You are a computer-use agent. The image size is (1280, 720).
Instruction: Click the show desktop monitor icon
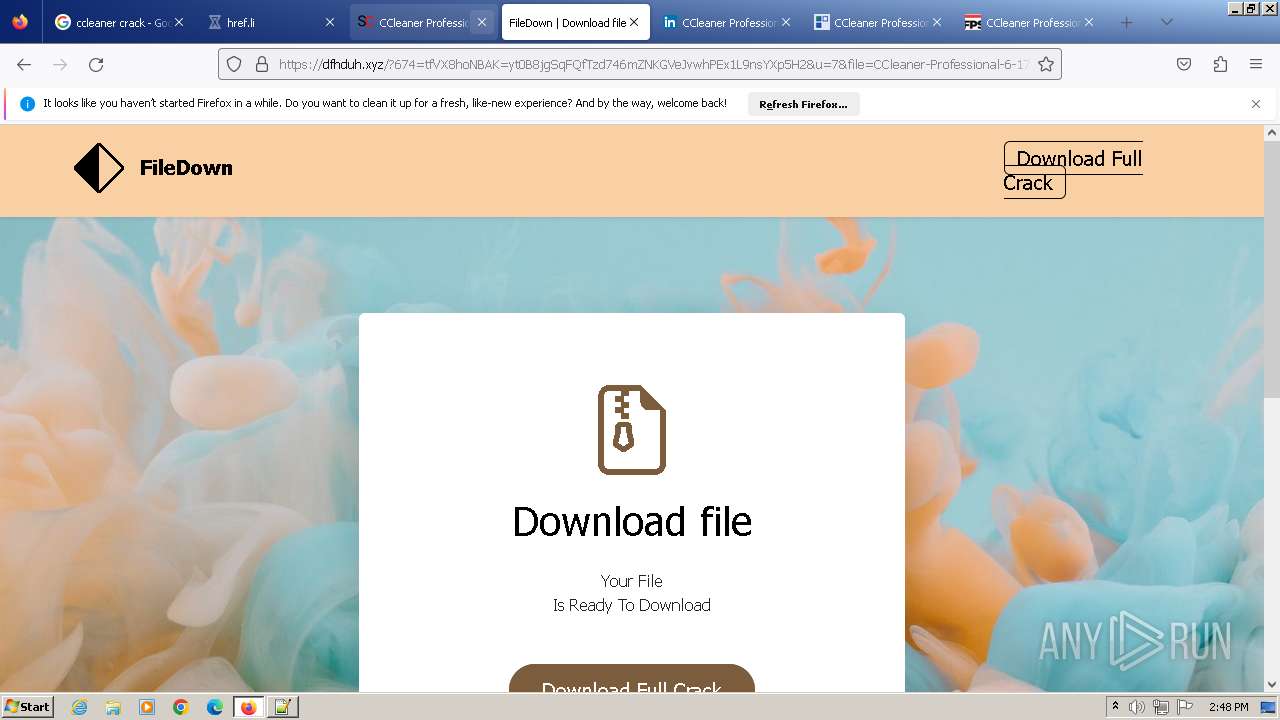[x=1269, y=707]
